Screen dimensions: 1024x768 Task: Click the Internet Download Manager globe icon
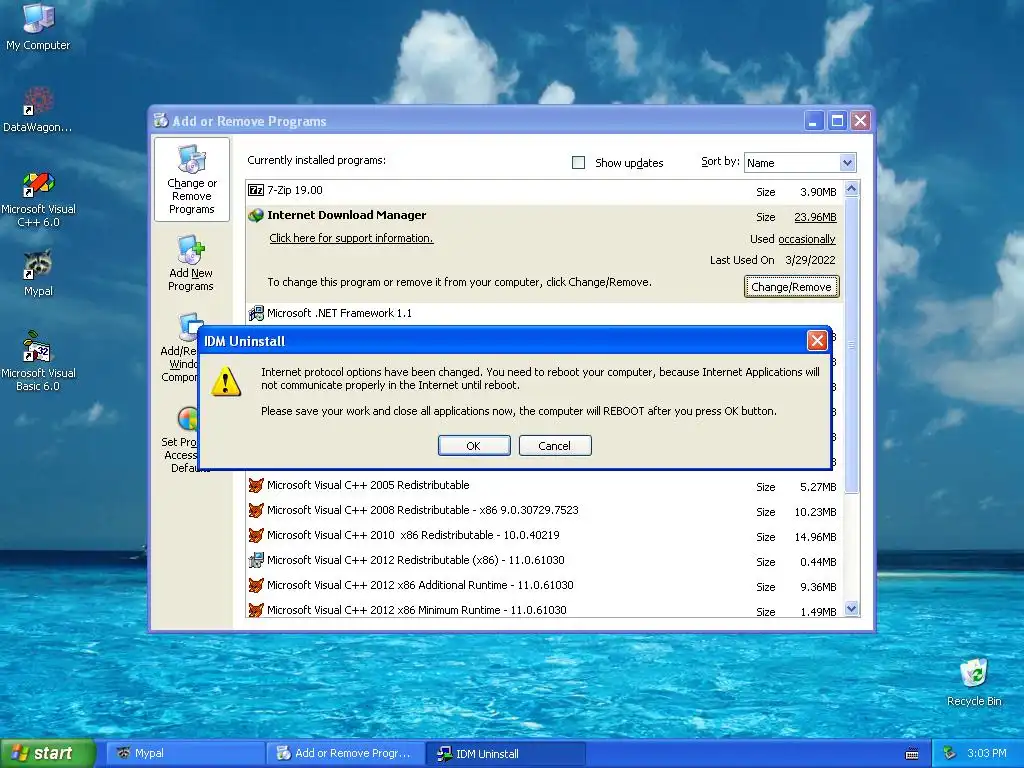[256, 216]
